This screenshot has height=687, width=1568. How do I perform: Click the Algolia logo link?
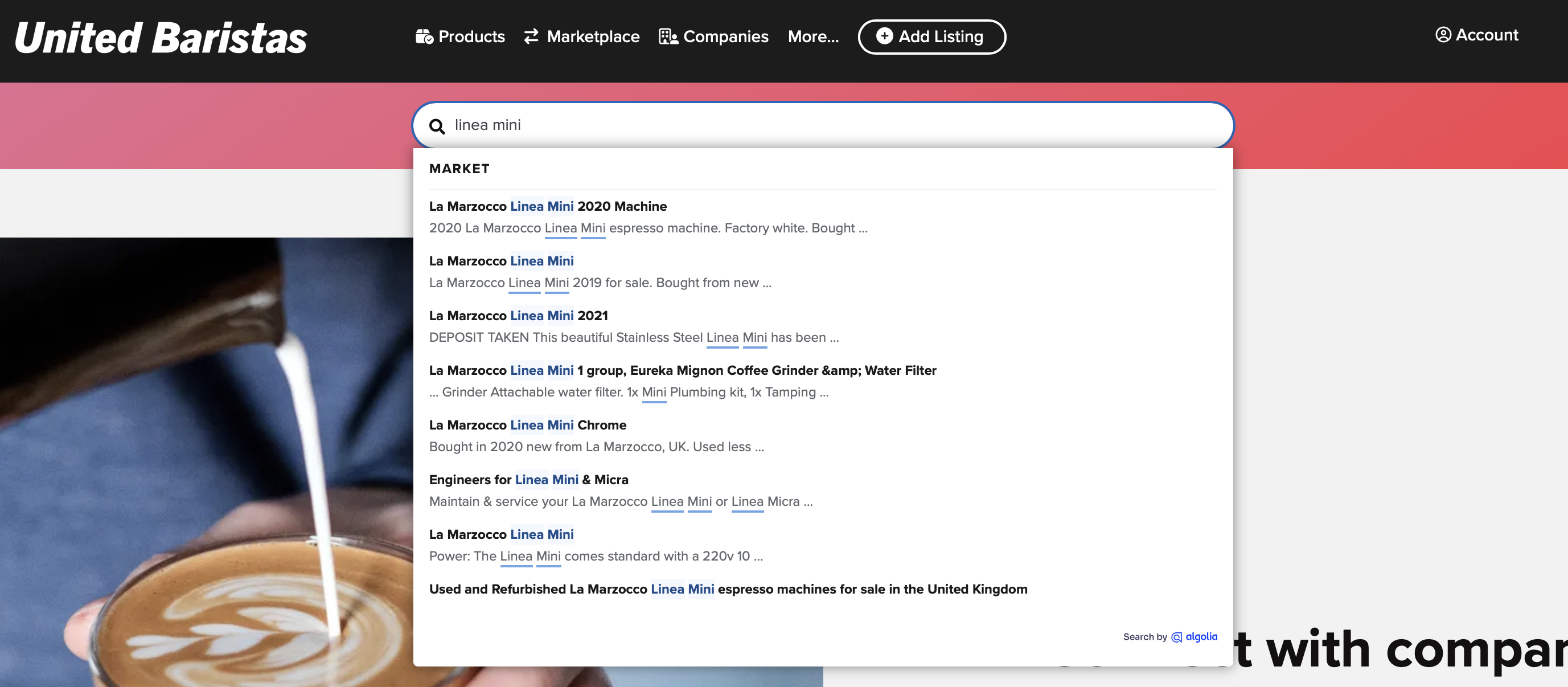pos(1195,636)
